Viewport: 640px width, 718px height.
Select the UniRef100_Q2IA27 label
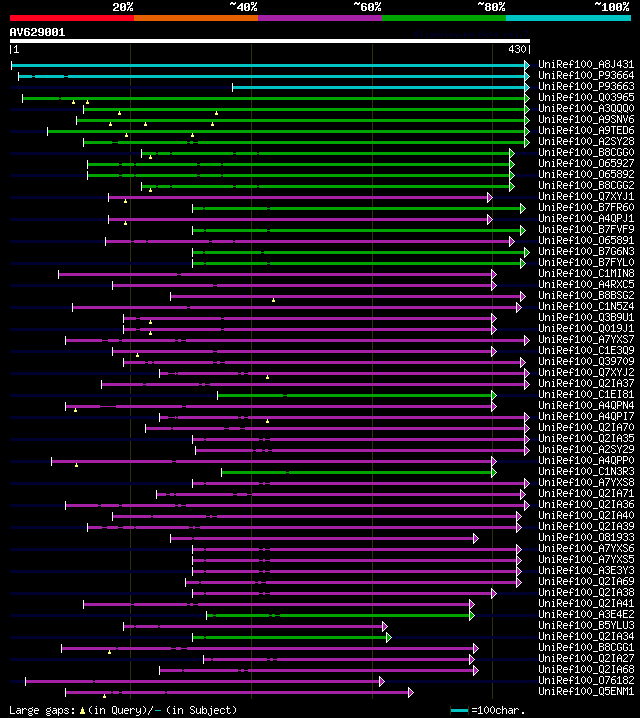[x=586, y=658]
